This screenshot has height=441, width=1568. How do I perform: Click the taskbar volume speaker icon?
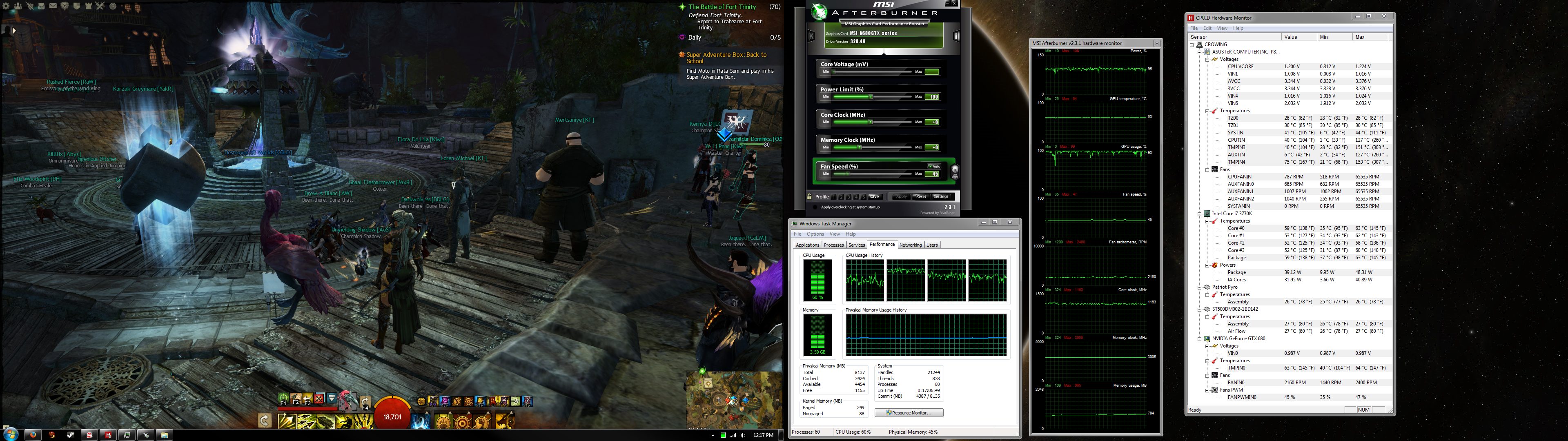point(743,435)
